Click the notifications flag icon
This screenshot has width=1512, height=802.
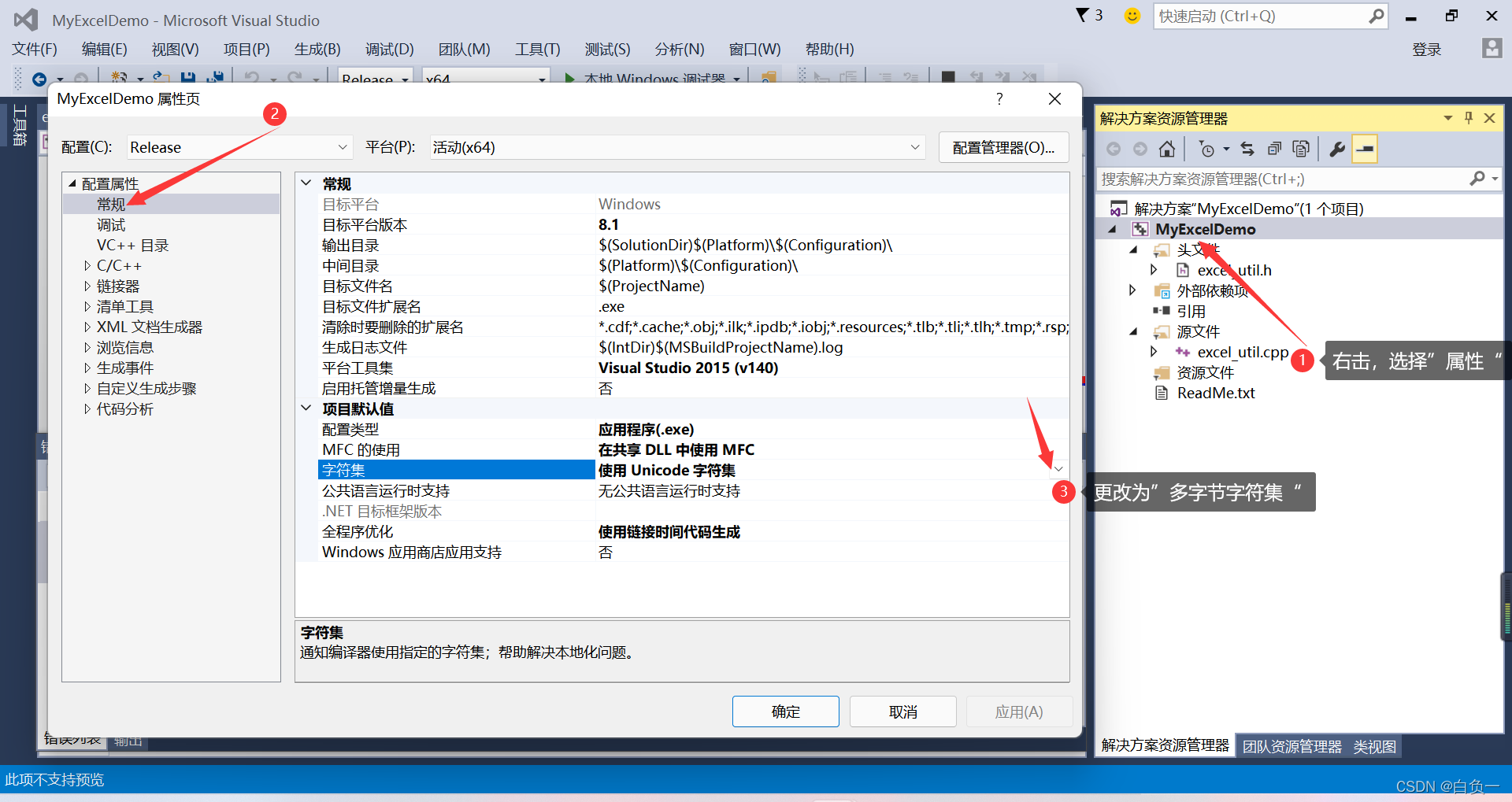1083,15
